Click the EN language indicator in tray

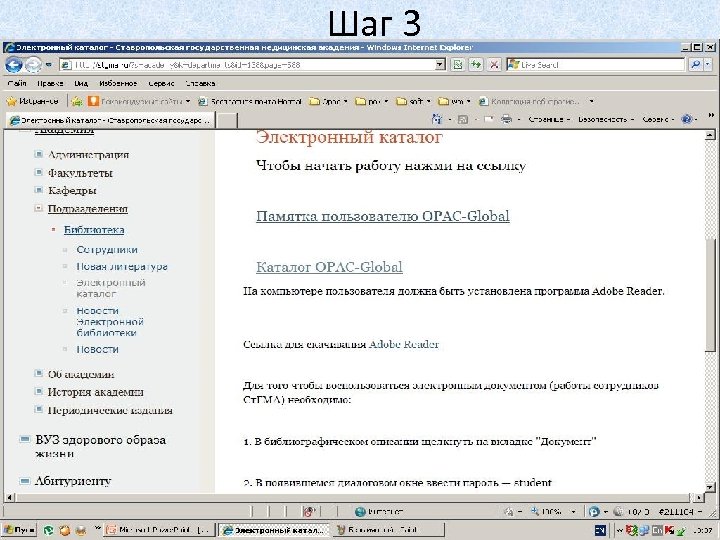point(600,530)
